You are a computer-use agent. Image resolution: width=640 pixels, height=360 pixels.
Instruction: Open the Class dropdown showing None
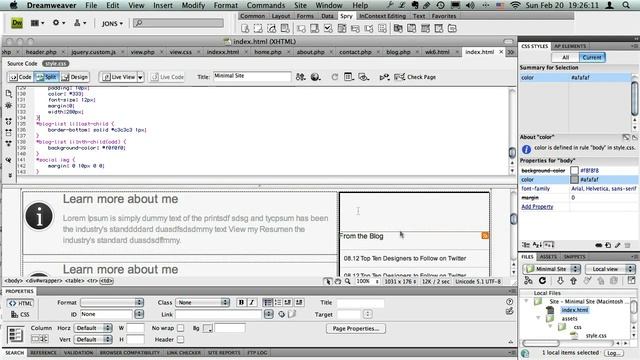click(202, 302)
